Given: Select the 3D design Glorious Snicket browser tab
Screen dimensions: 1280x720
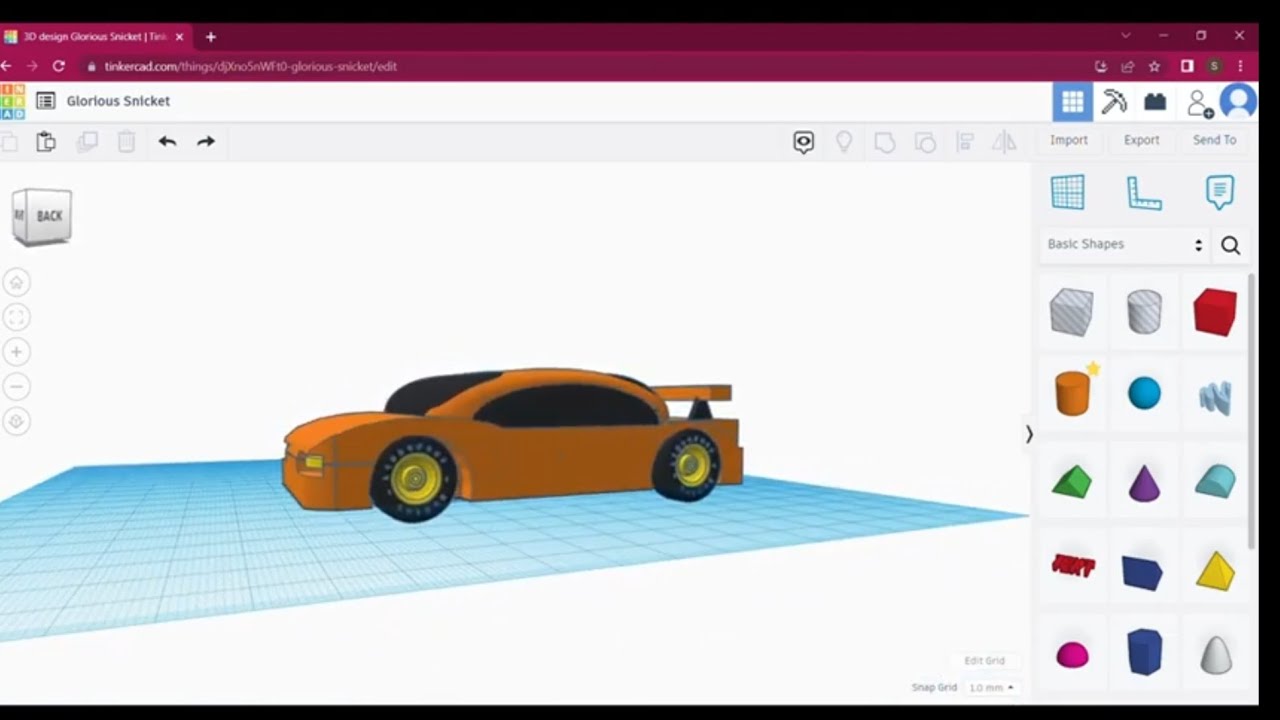Looking at the screenshot, I should click(x=95, y=36).
